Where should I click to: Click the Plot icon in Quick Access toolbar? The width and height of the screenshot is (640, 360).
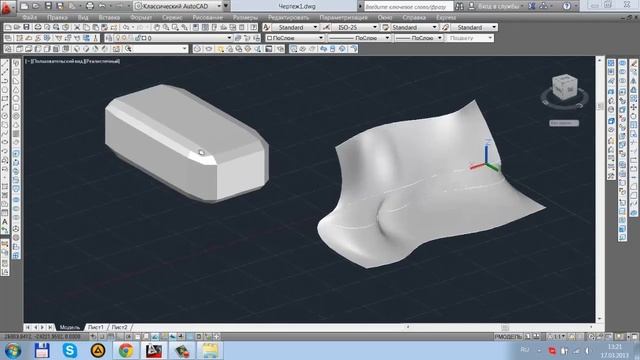[90, 6]
